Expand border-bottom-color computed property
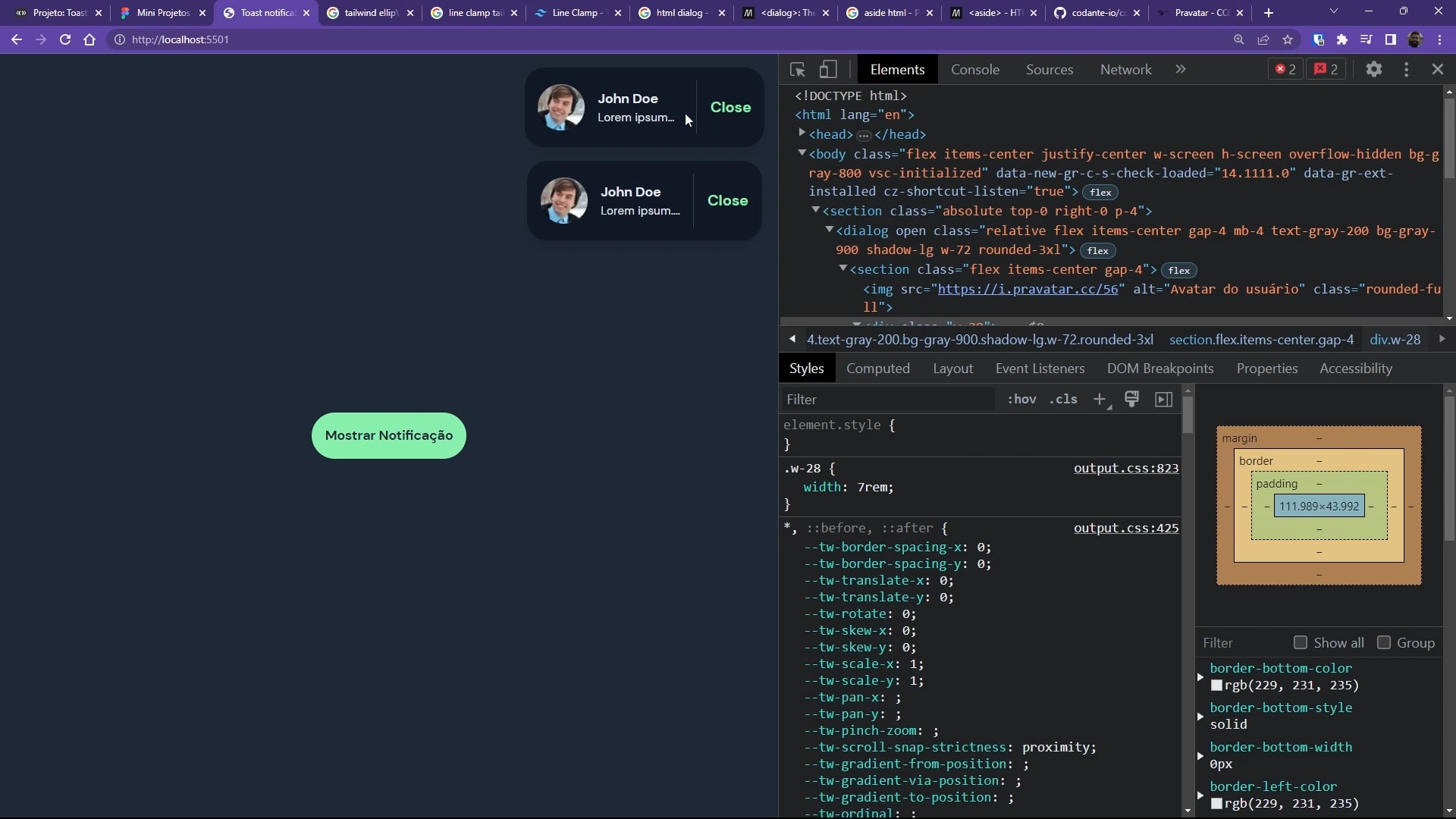The image size is (1456, 819). pyautogui.click(x=1200, y=676)
